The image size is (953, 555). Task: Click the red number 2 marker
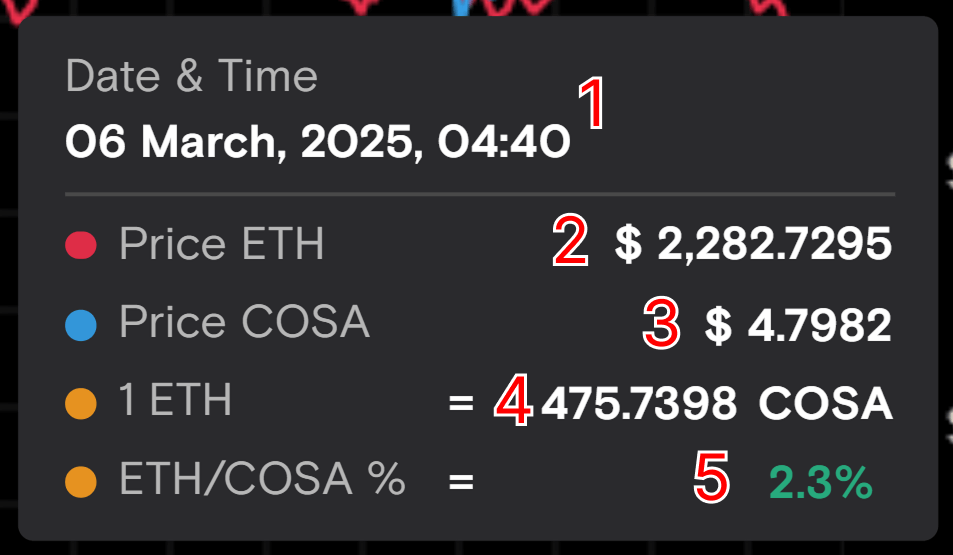pyautogui.click(x=571, y=243)
